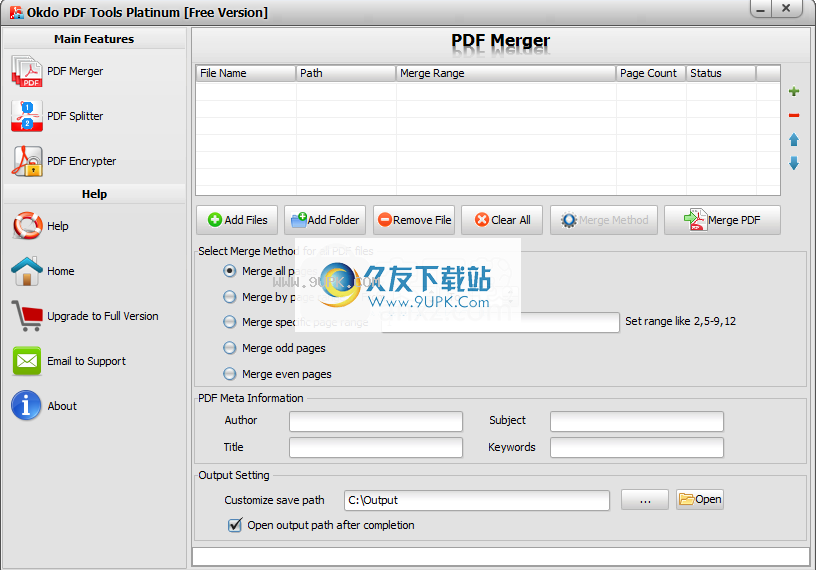Select Merge odd pages option
The height and width of the screenshot is (570, 817).
(x=229, y=348)
